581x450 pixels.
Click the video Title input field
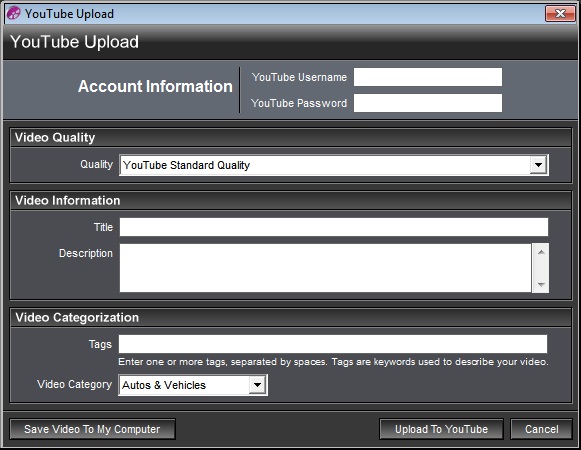tap(333, 227)
